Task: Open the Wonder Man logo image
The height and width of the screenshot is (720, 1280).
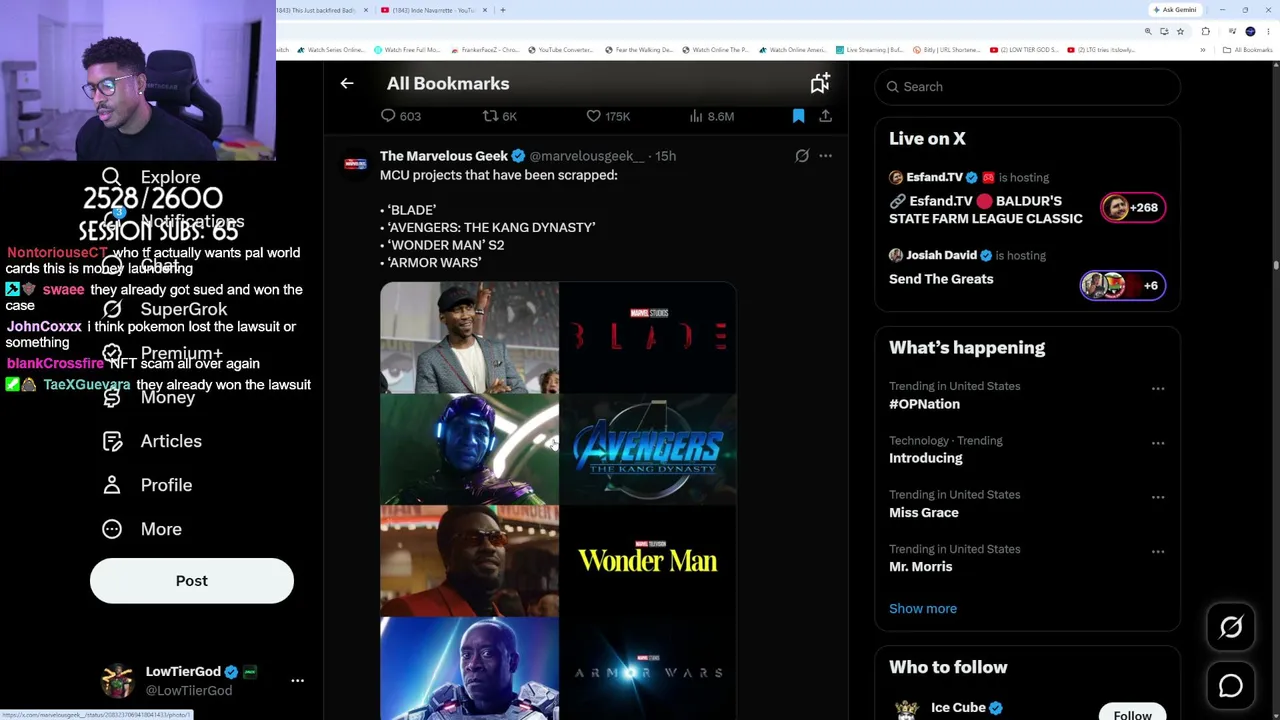Action: pyautogui.click(x=648, y=561)
